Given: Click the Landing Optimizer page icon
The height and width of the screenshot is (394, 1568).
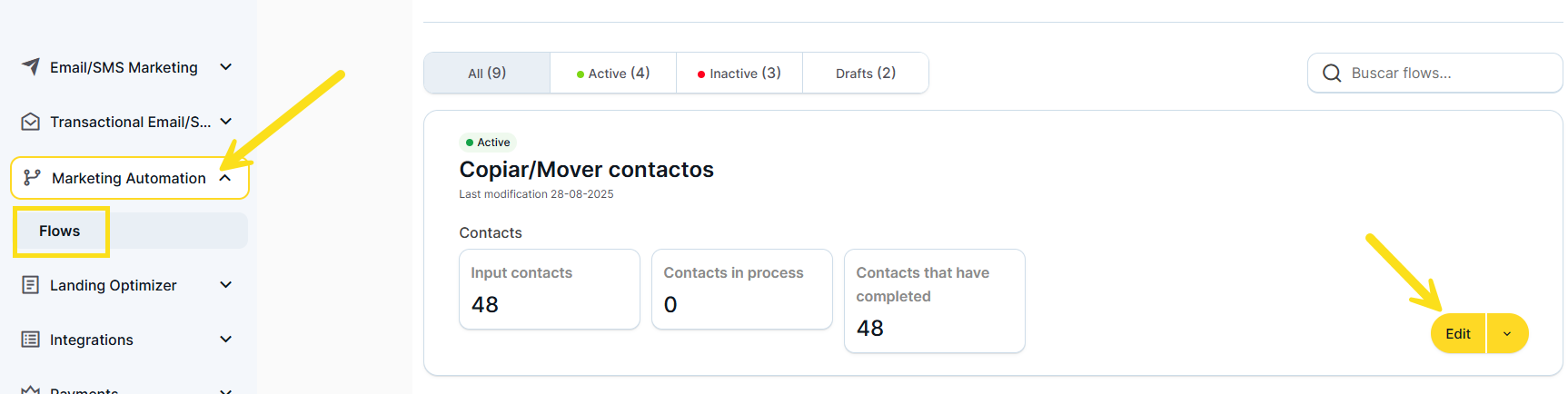Looking at the screenshot, I should point(31,285).
